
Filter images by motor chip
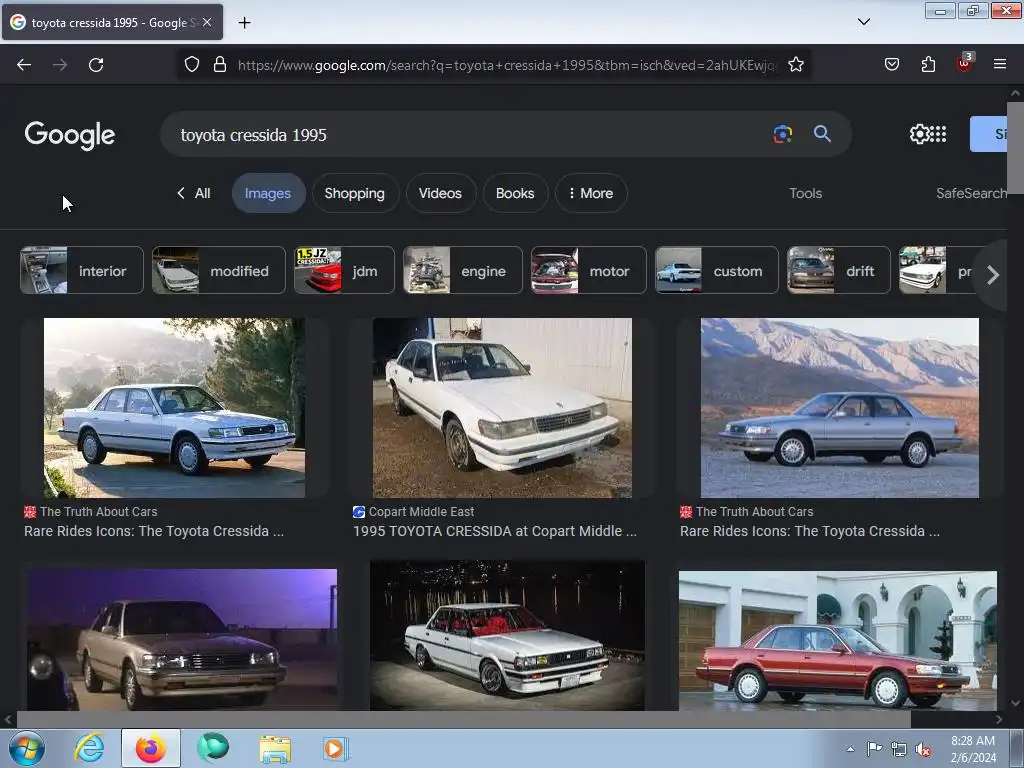[x=588, y=270]
